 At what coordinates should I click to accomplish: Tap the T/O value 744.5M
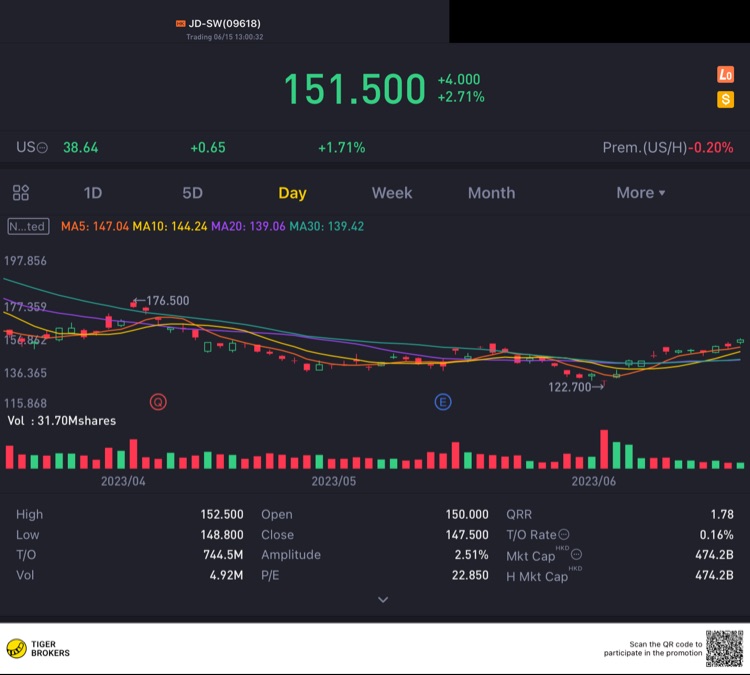[x=223, y=554]
